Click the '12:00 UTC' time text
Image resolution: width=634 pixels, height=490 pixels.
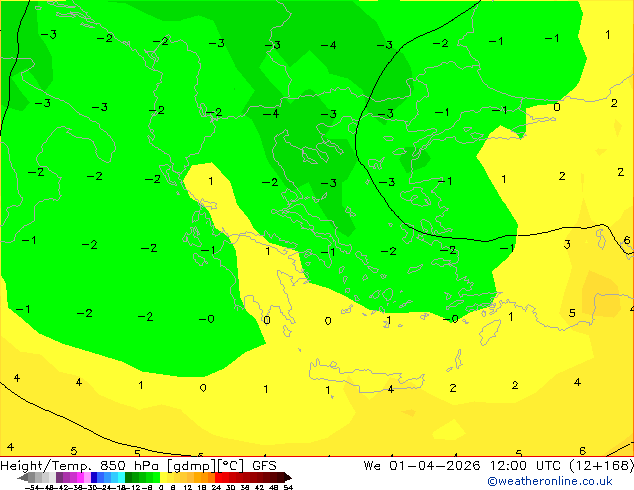525,466
